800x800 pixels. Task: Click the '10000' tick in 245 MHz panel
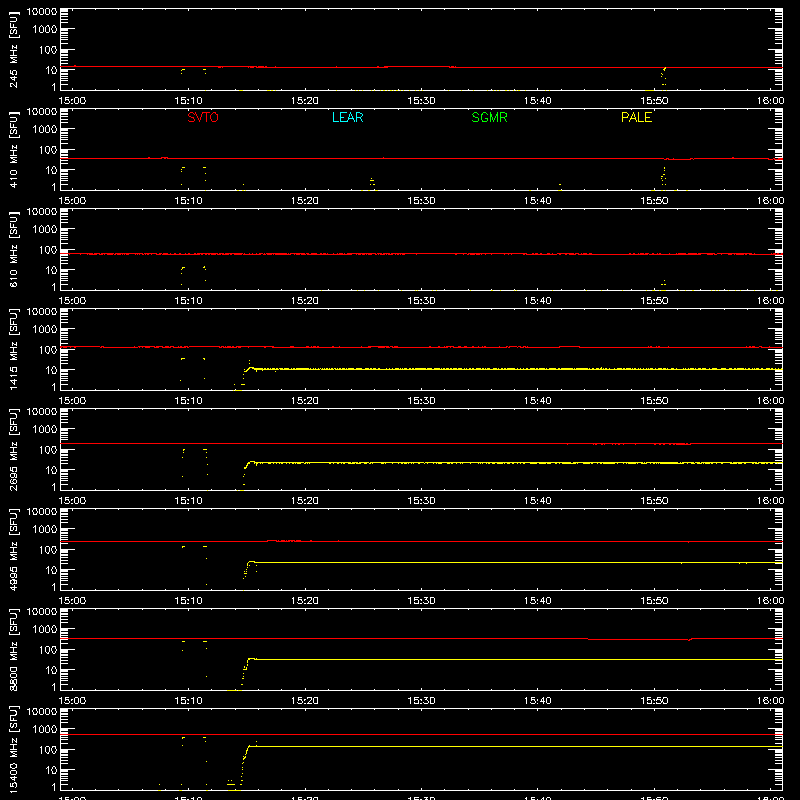pyautogui.click(x=42, y=12)
